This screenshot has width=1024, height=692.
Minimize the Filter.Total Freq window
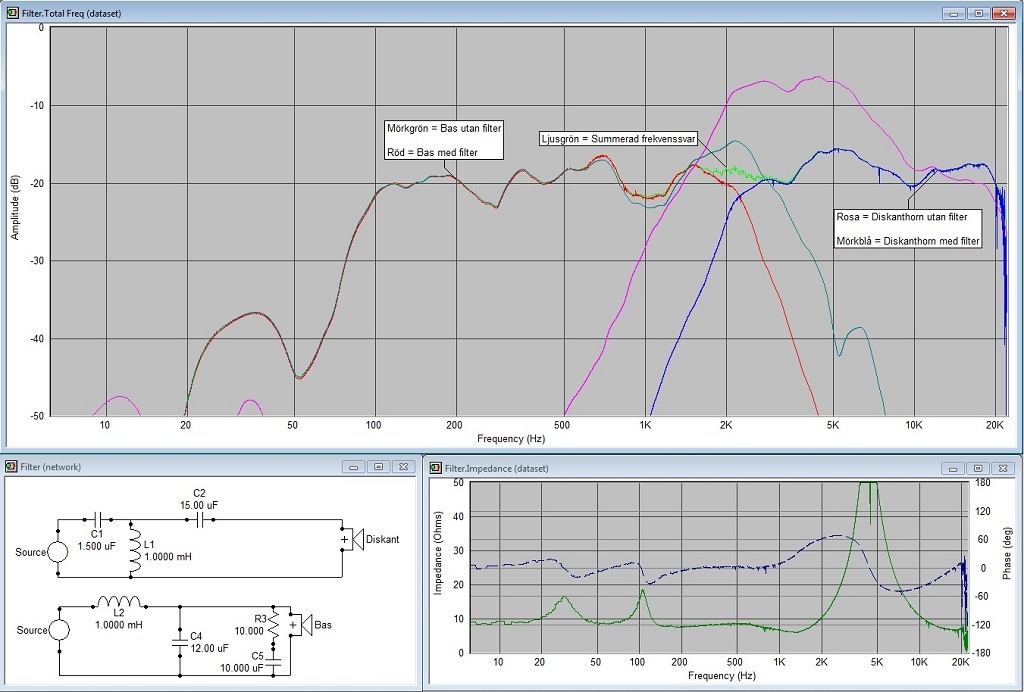click(954, 13)
